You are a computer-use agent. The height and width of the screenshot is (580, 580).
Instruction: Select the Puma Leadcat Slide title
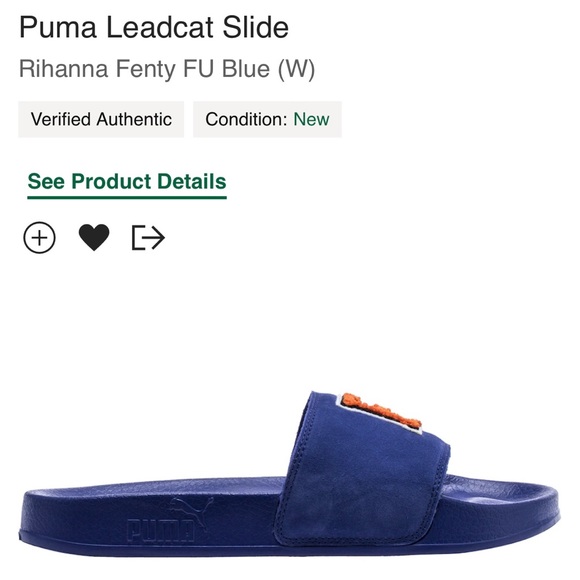point(154,27)
